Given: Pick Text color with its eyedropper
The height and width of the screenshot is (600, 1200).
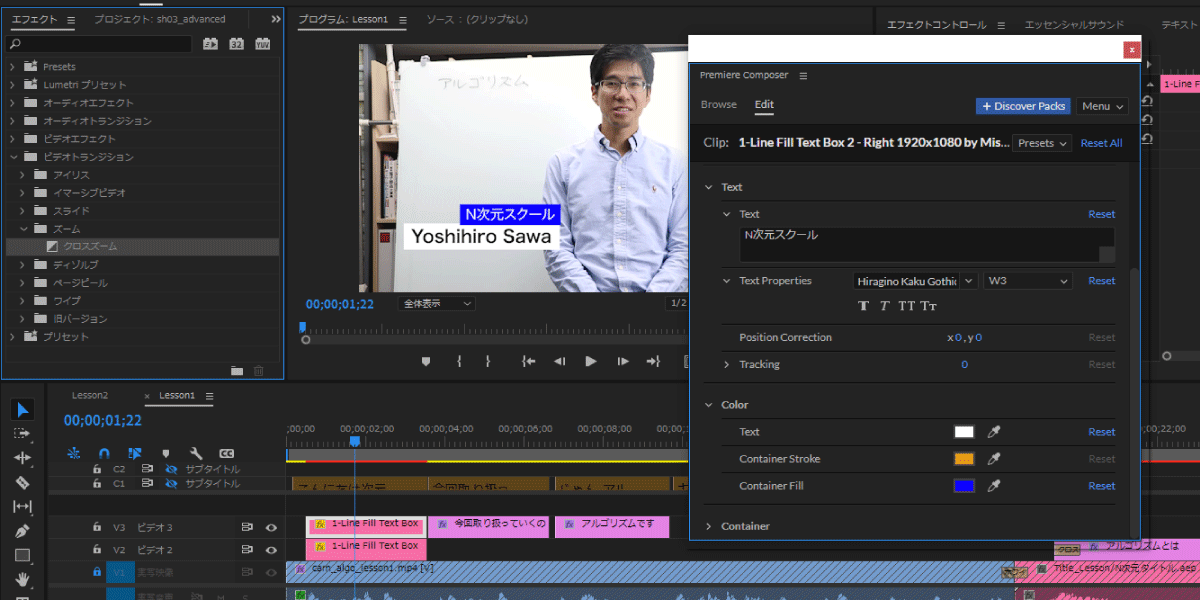Looking at the screenshot, I should click(x=994, y=432).
